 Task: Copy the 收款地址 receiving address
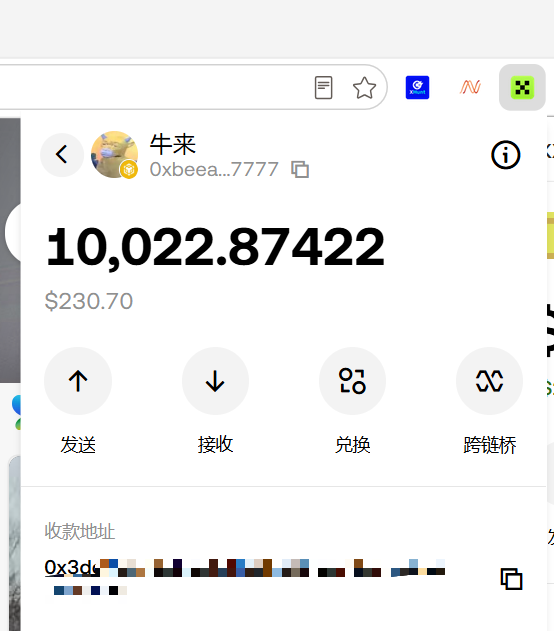[x=511, y=579]
